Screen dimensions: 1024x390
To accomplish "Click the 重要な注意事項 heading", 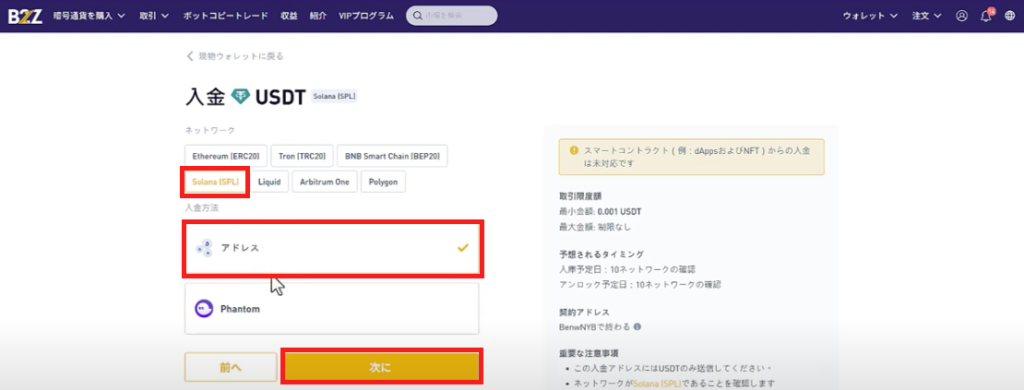I will click(588, 353).
